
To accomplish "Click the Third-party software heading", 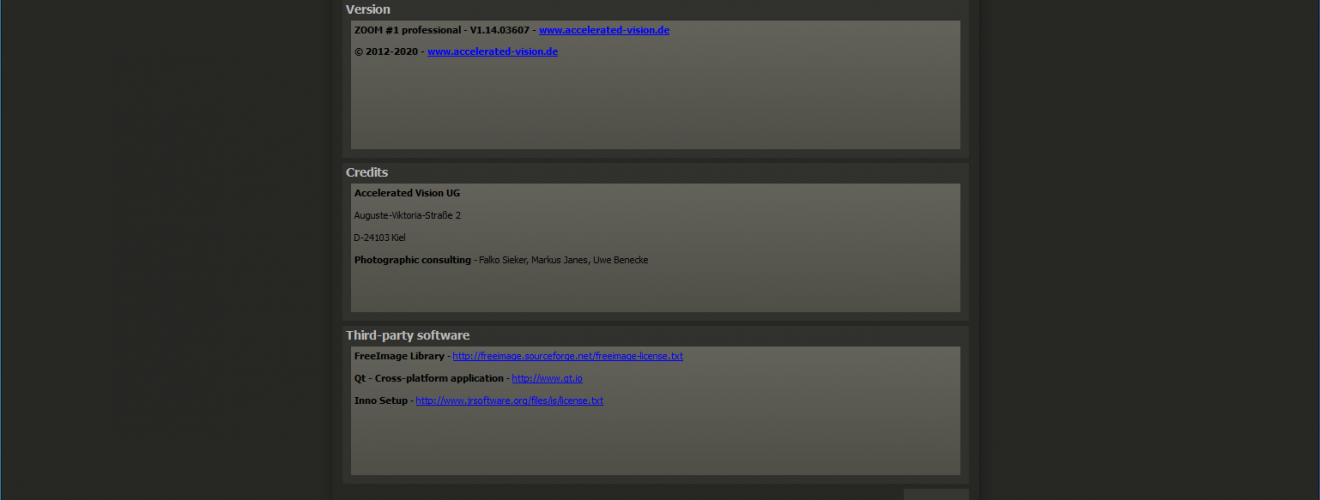I will [408, 335].
